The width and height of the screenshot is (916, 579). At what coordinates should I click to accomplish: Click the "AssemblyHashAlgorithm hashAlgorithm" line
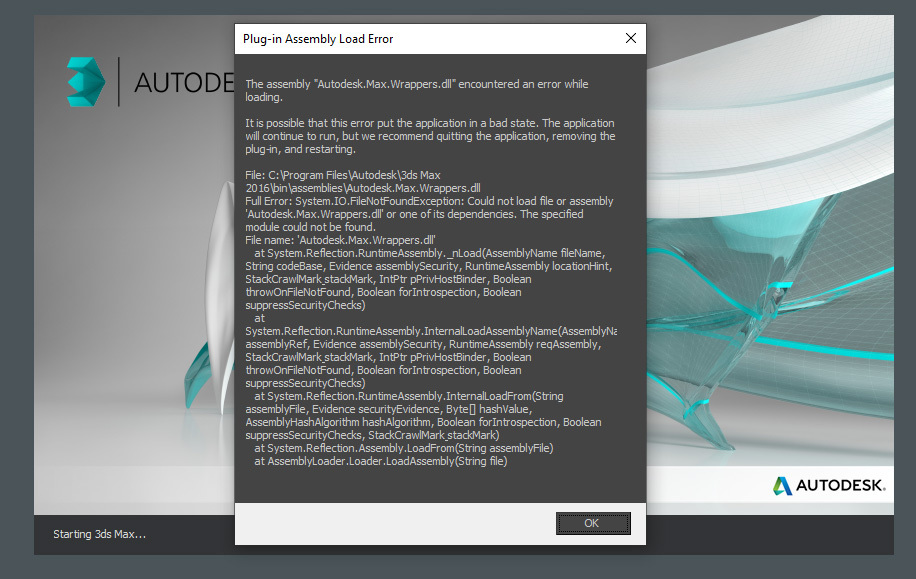(x=424, y=422)
